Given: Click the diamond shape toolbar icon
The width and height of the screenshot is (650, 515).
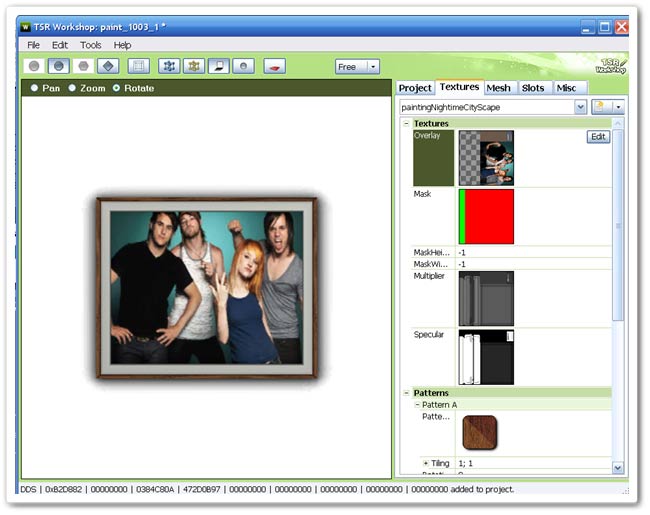Looking at the screenshot, I should tap(109, 66).
